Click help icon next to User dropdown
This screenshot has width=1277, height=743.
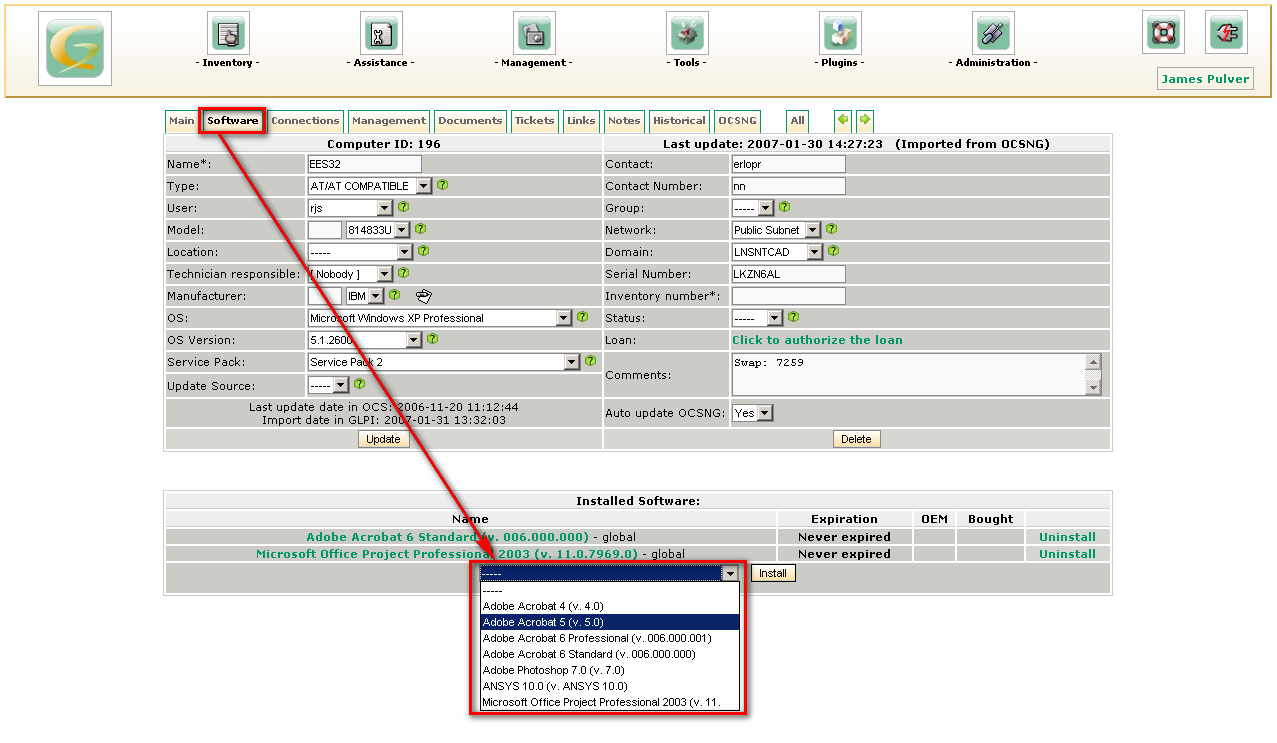[x=403, y=207]
